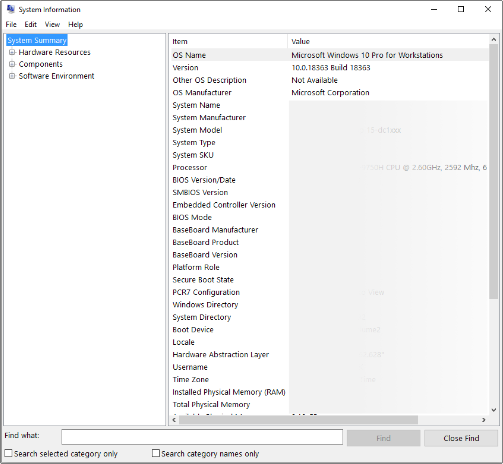Maximize the System Information window
Viewport: 503px width, 464px height.
(461, 9)
